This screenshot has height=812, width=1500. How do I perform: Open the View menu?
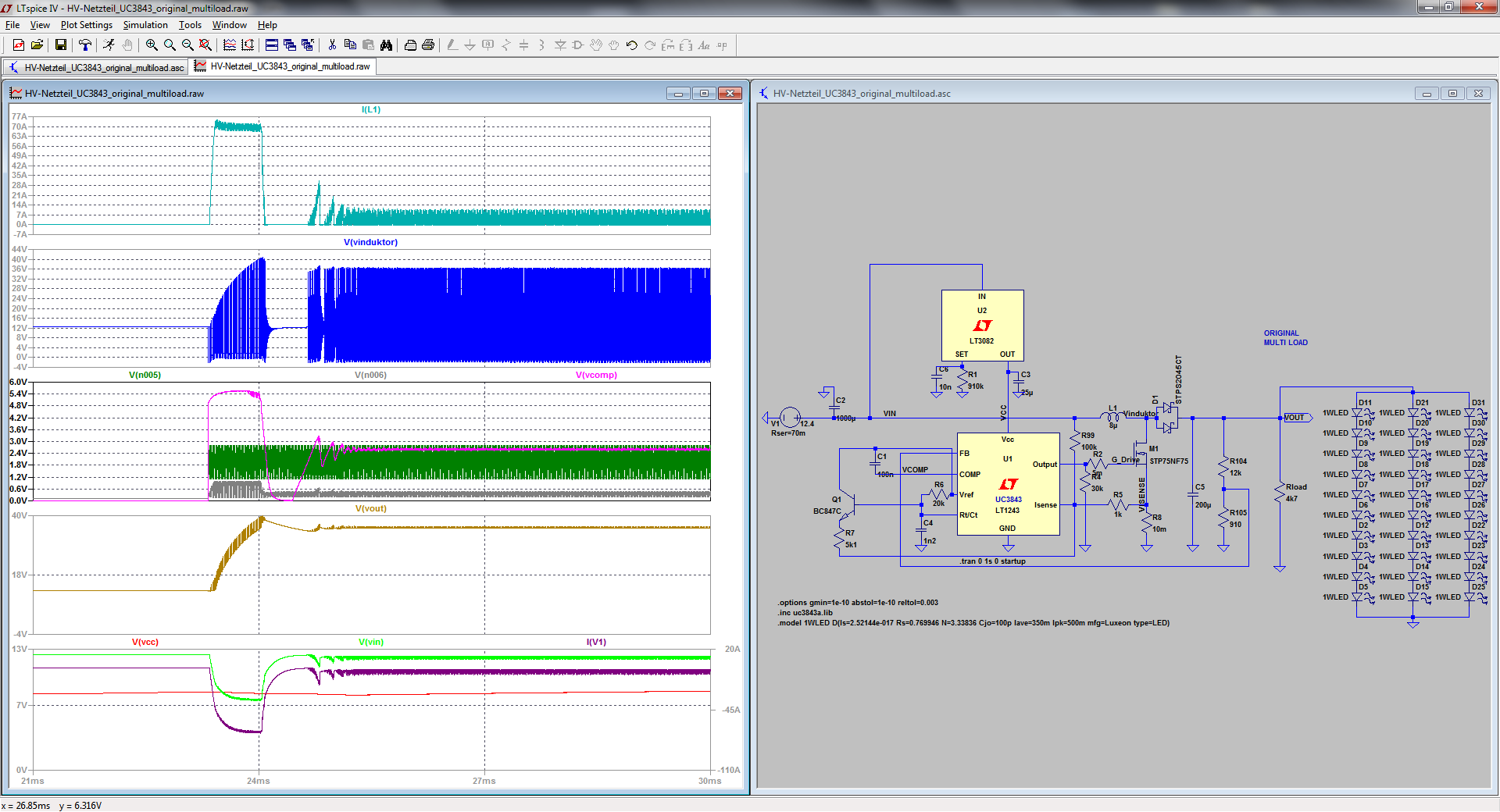pyautogui.click(x=40, y=25)
